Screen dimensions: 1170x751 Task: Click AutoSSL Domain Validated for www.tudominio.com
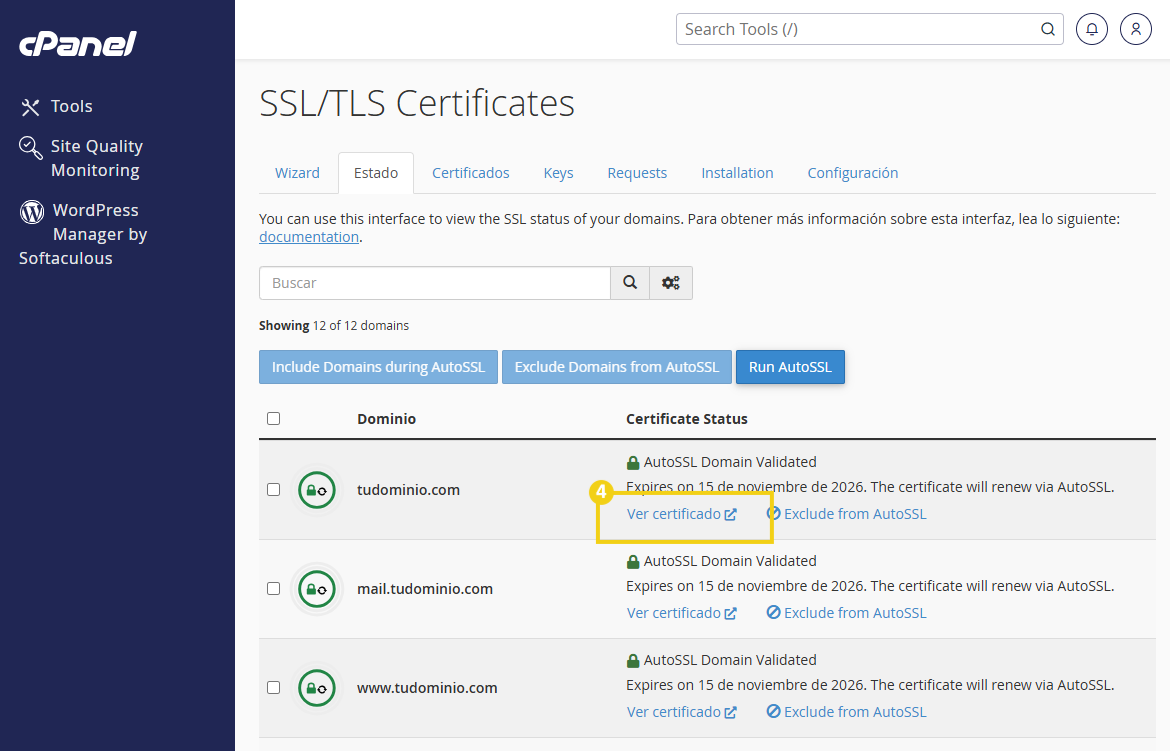coord(722,660)
